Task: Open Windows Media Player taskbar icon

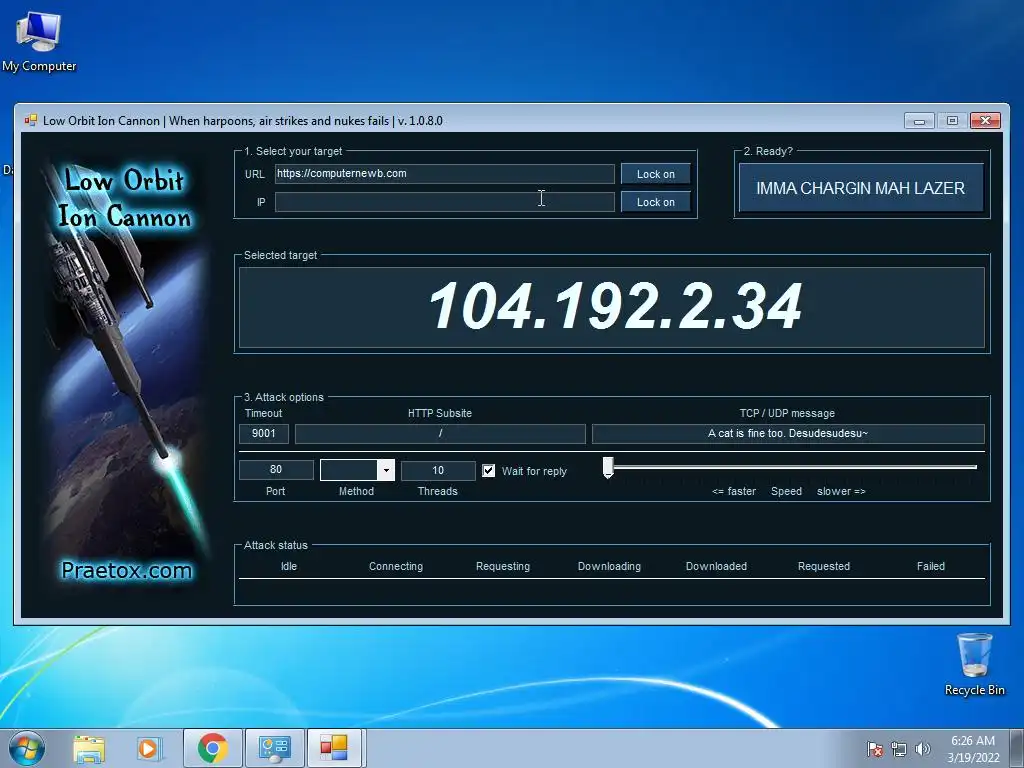Action: click(x=150, y=748)
